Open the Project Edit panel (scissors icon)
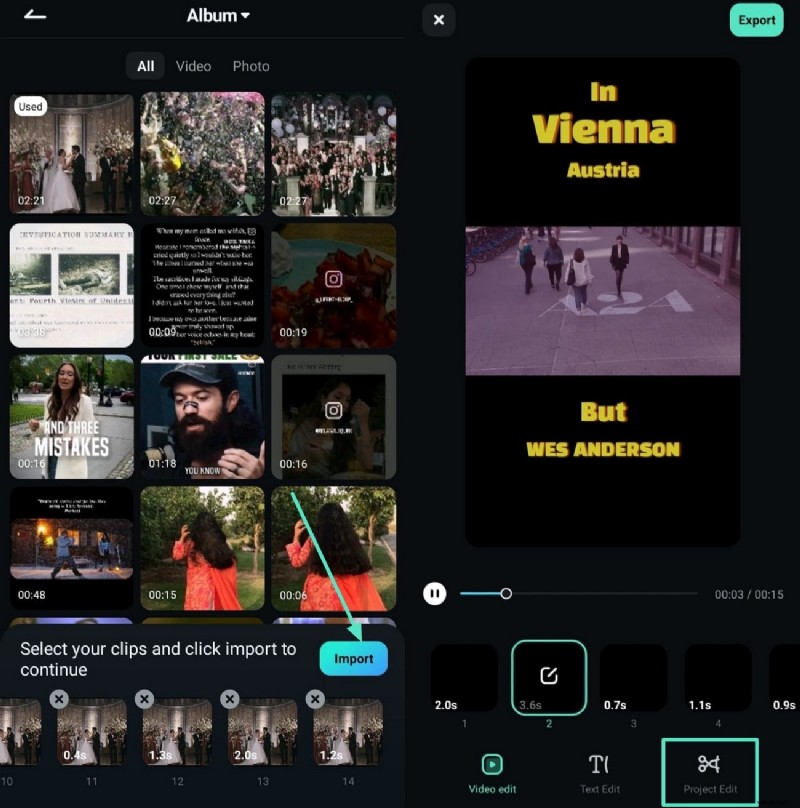Screen dimensions: 800x808 click(710, 770)
